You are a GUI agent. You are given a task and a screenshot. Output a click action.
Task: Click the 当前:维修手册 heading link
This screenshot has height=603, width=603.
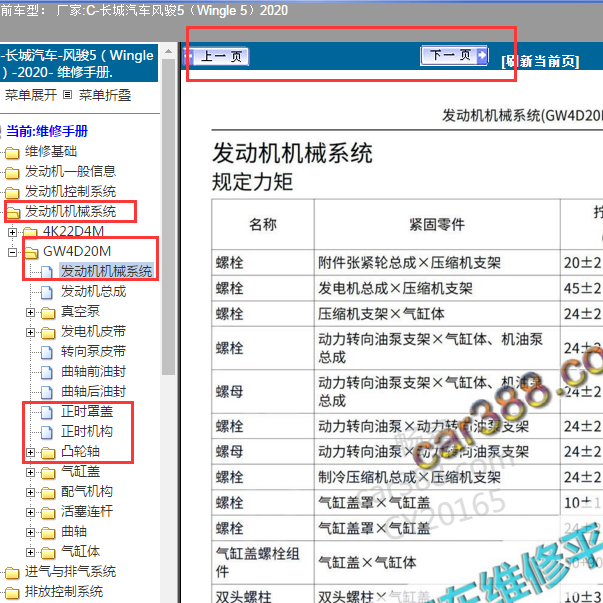47,131
